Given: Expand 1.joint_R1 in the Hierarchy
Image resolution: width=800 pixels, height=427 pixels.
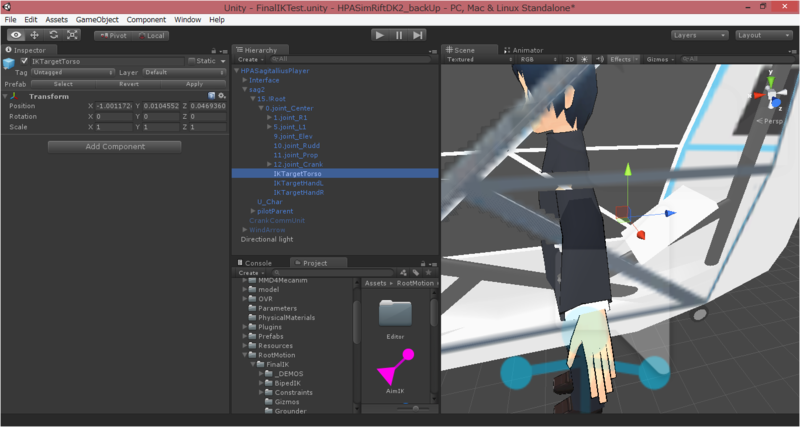Looking at the screenshot, I should click(x=269, y=117).
